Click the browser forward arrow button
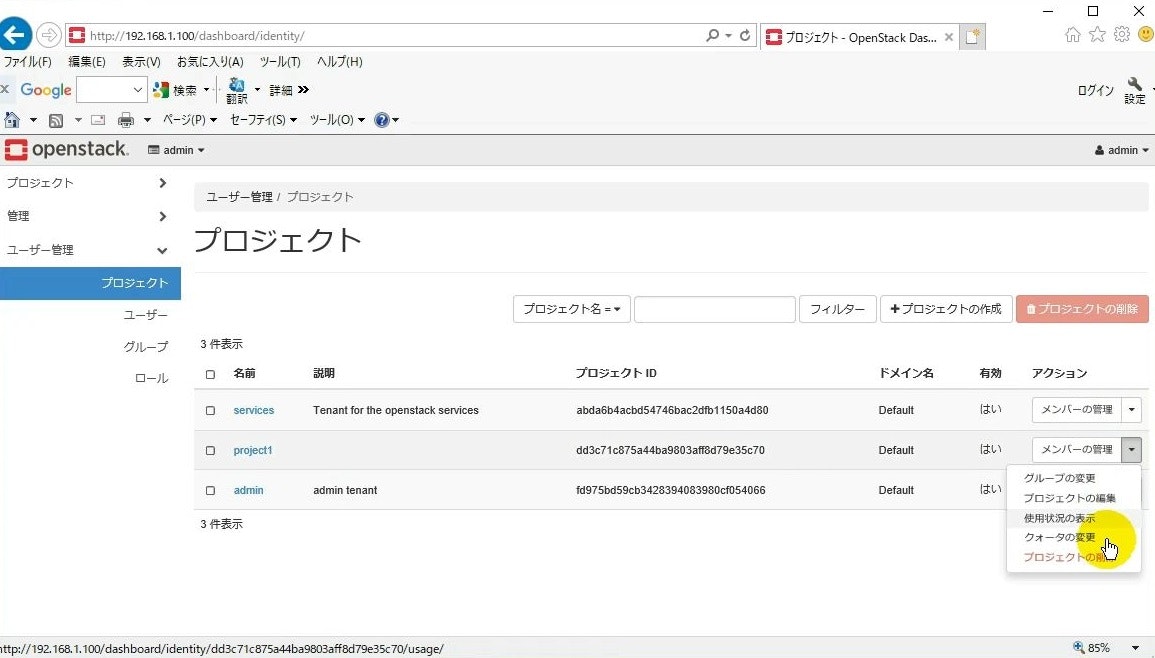The height and width of the screenshot is (658, 1155). pyautogui.click(x=49, y=35)
